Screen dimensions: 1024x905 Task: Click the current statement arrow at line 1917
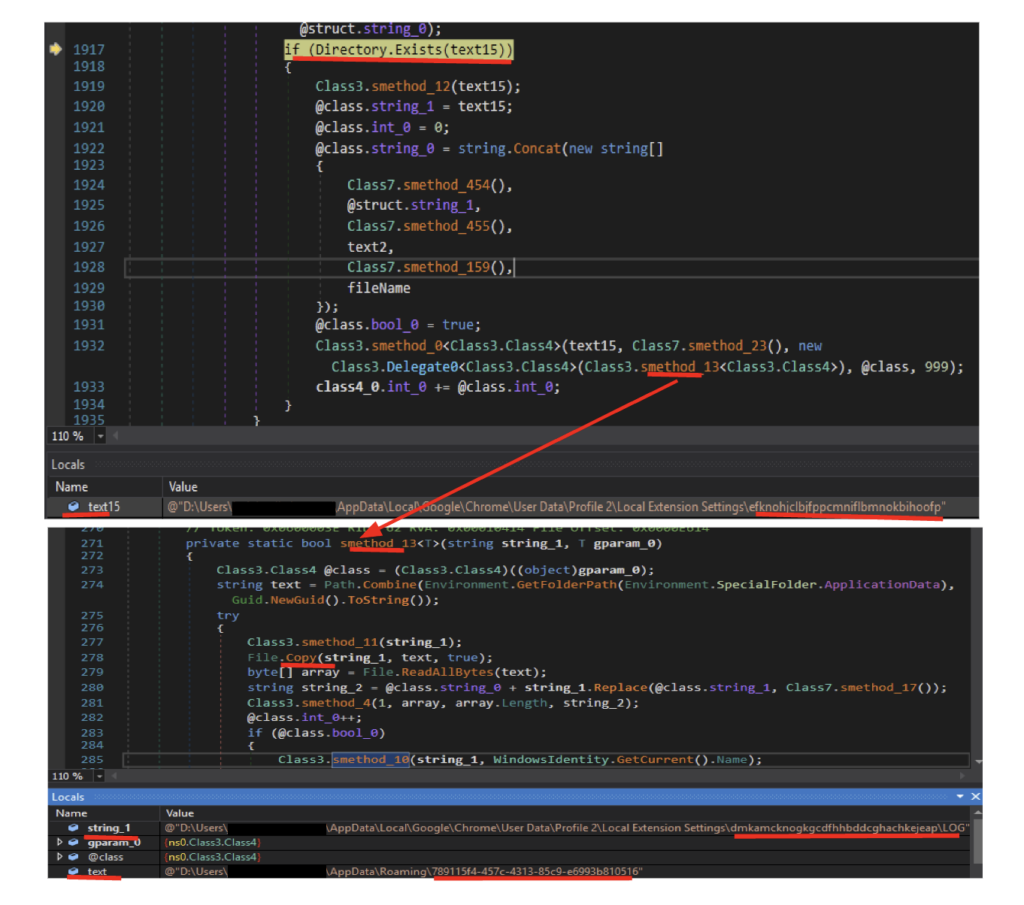[x=55, y=49]
